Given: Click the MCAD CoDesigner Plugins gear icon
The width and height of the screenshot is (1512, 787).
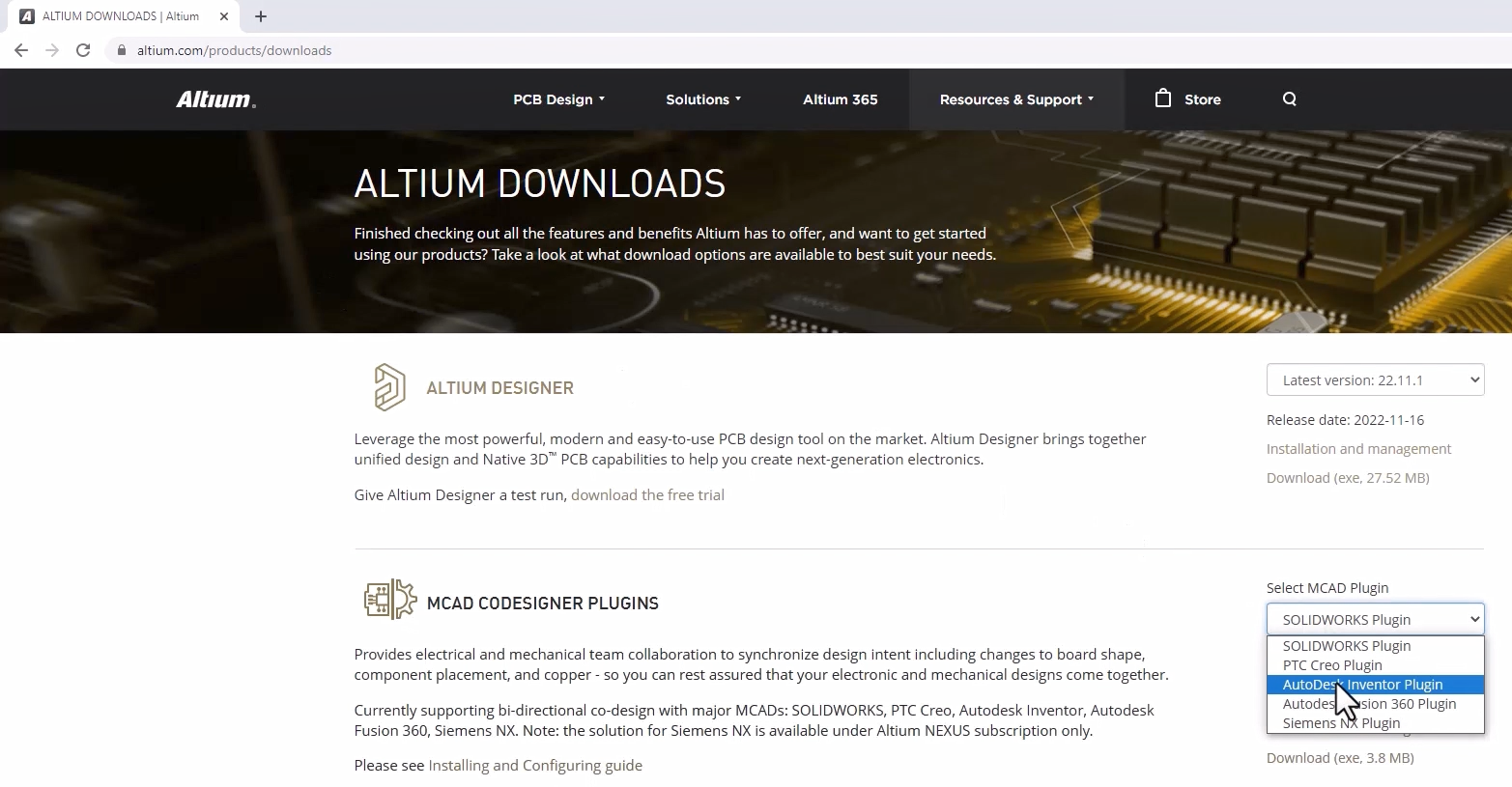Looking at the screenshot, I should tap(389, 601).
